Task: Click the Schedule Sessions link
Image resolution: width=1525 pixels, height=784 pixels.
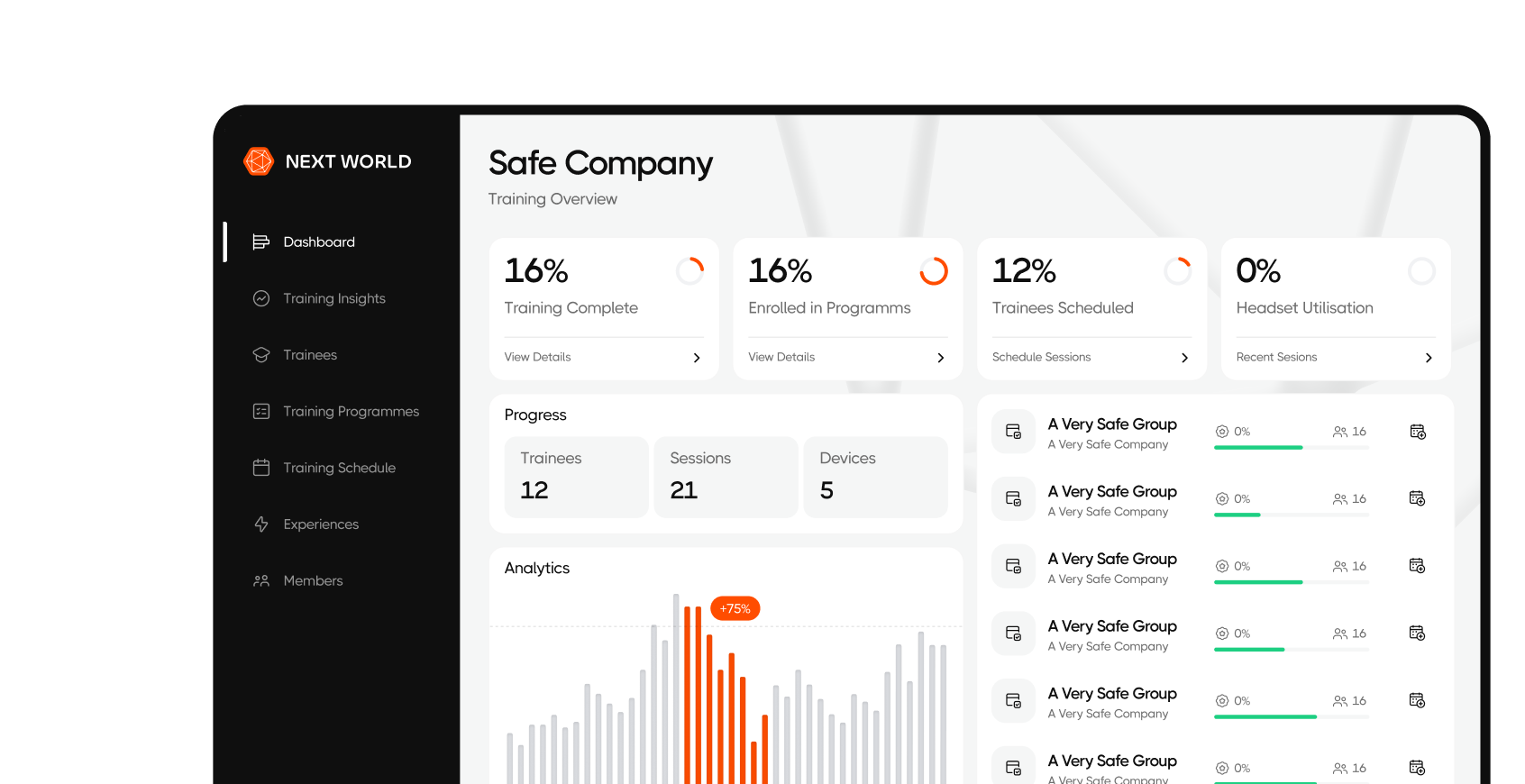Action: (1041, 357)
